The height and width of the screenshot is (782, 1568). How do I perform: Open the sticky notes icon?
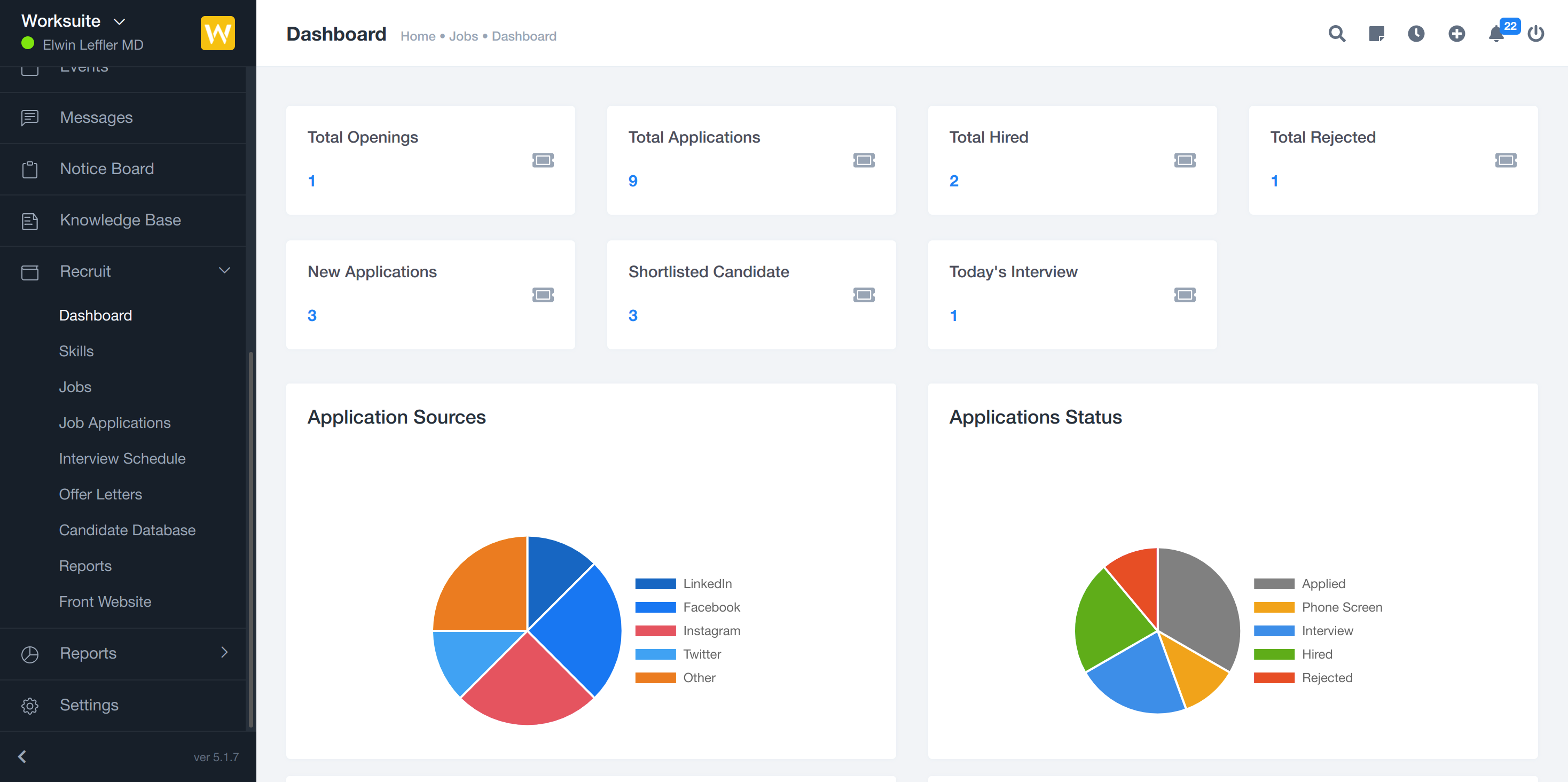1376,34
